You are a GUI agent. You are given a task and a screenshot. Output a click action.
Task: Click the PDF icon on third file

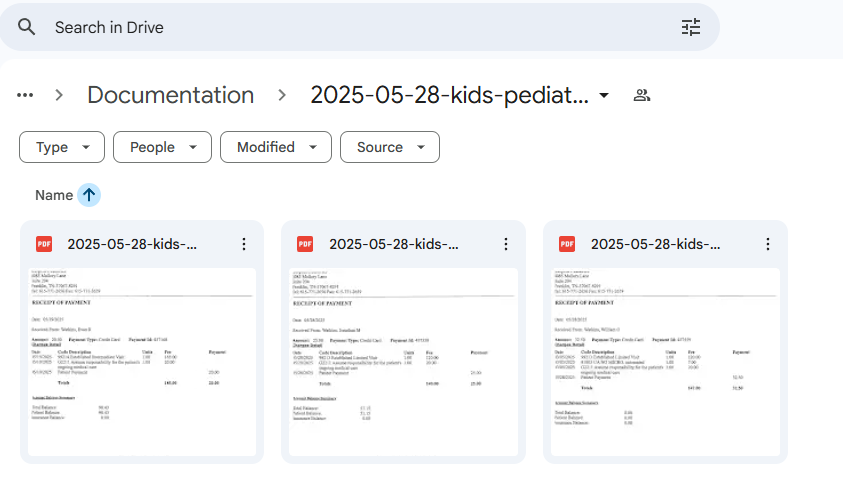pyautogui.click(x=567, y=244)
